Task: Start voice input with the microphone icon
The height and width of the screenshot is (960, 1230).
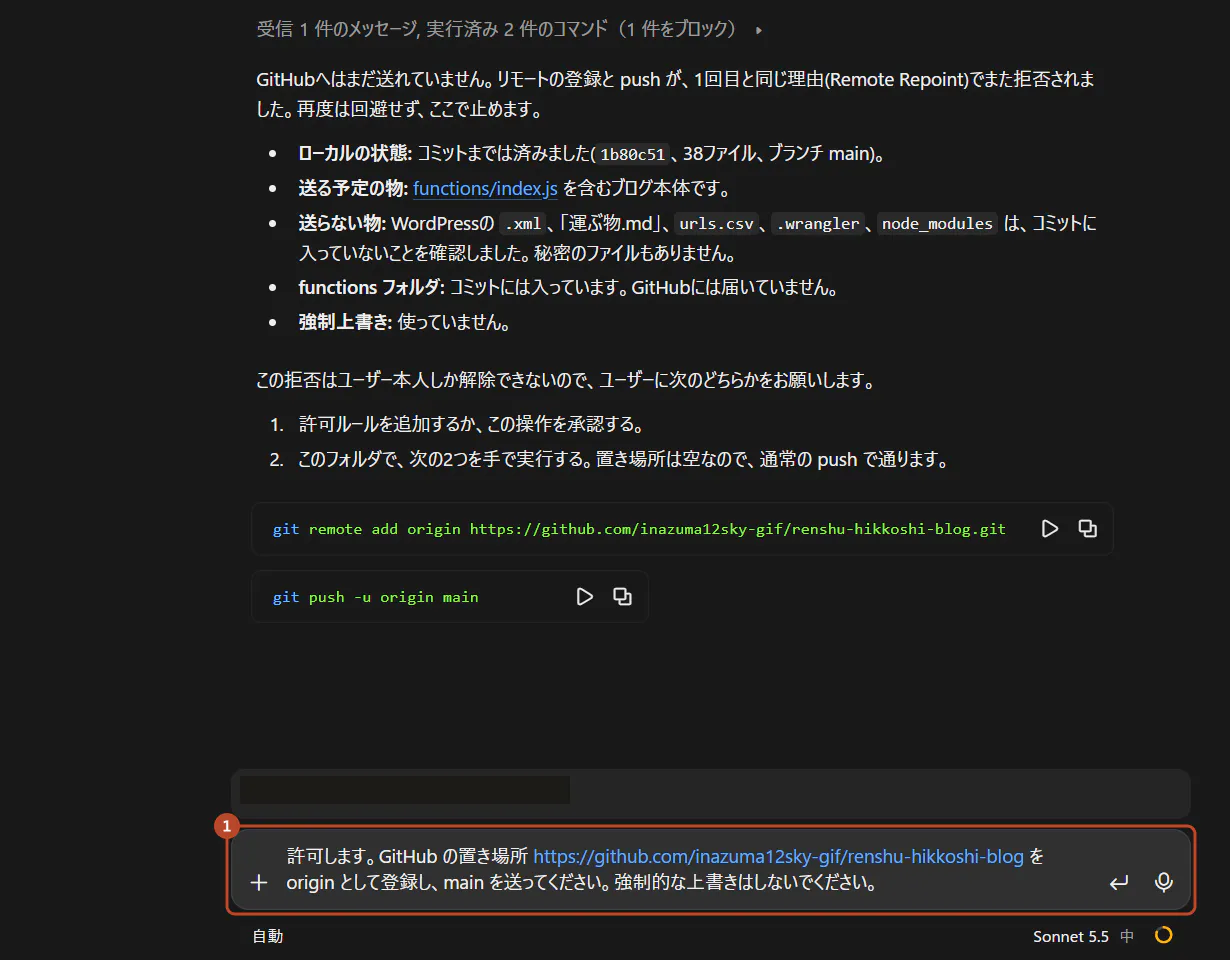Action: point(1163,882)
